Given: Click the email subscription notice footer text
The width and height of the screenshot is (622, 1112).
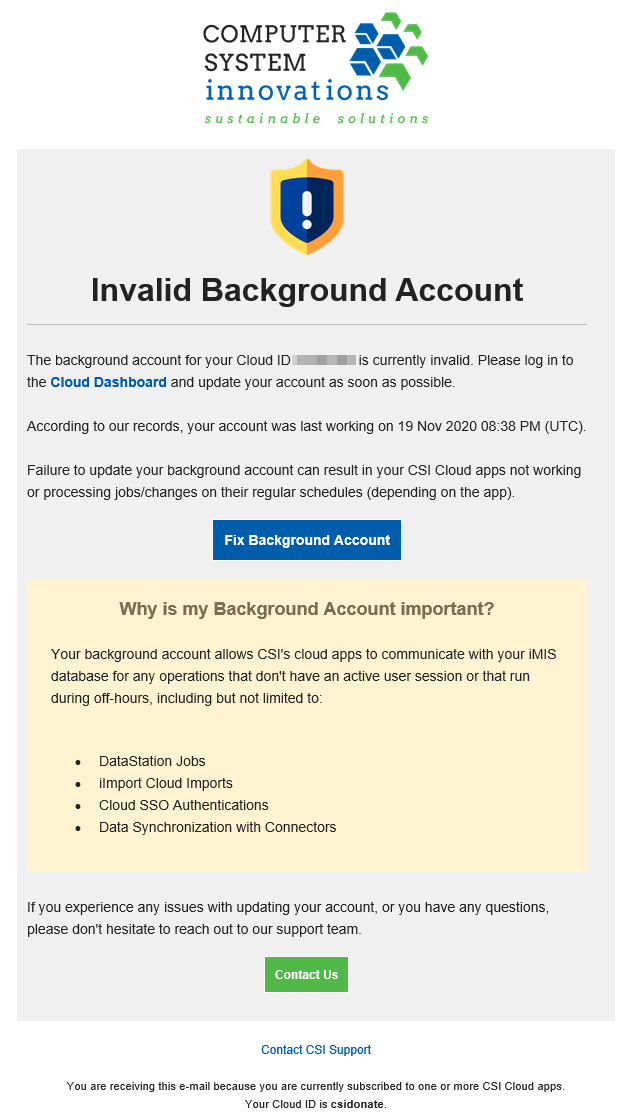Looking at the screenshot, I should [x=316, y=1085].
